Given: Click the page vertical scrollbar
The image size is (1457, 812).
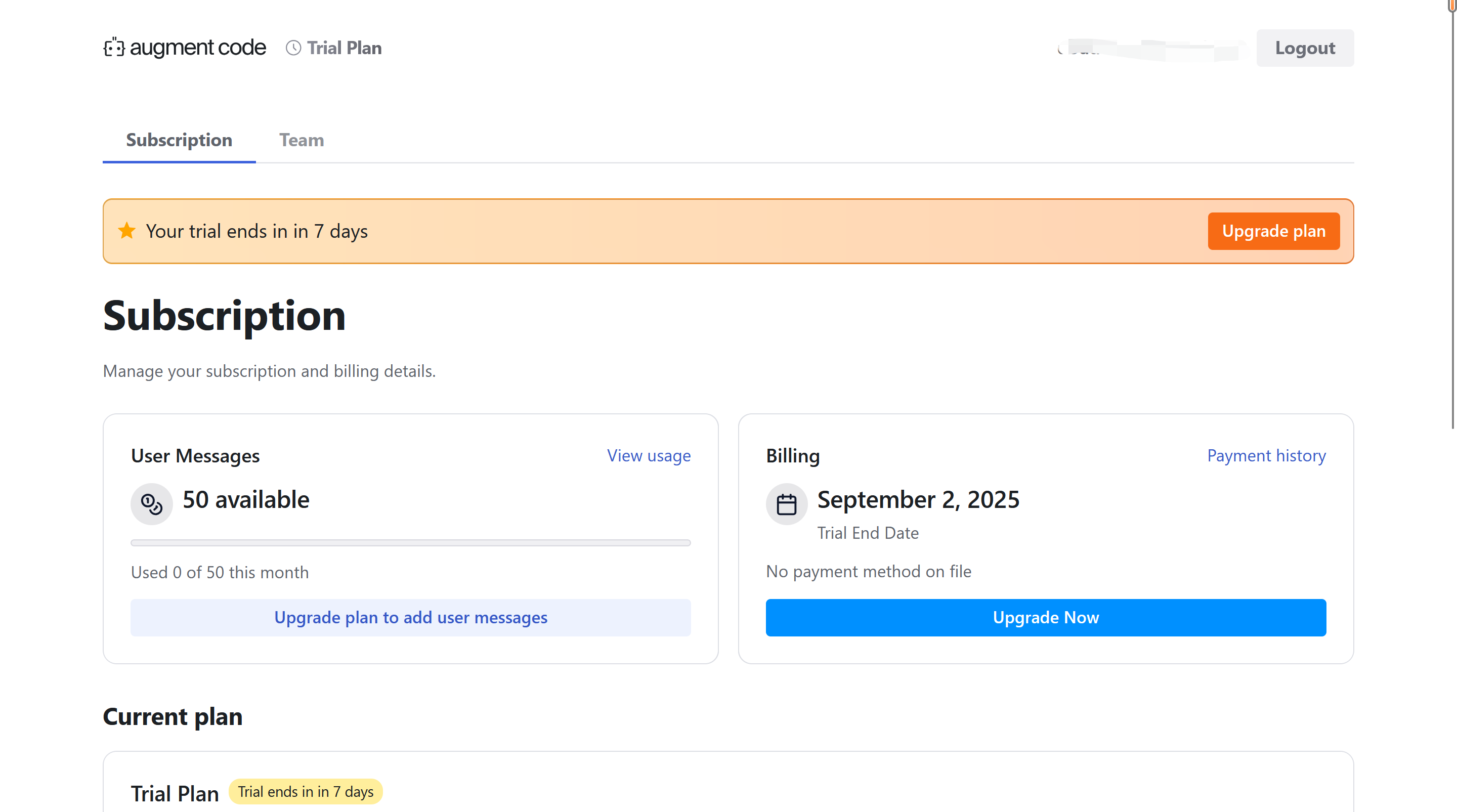Looking at the screenshot, I should 1452,215.
